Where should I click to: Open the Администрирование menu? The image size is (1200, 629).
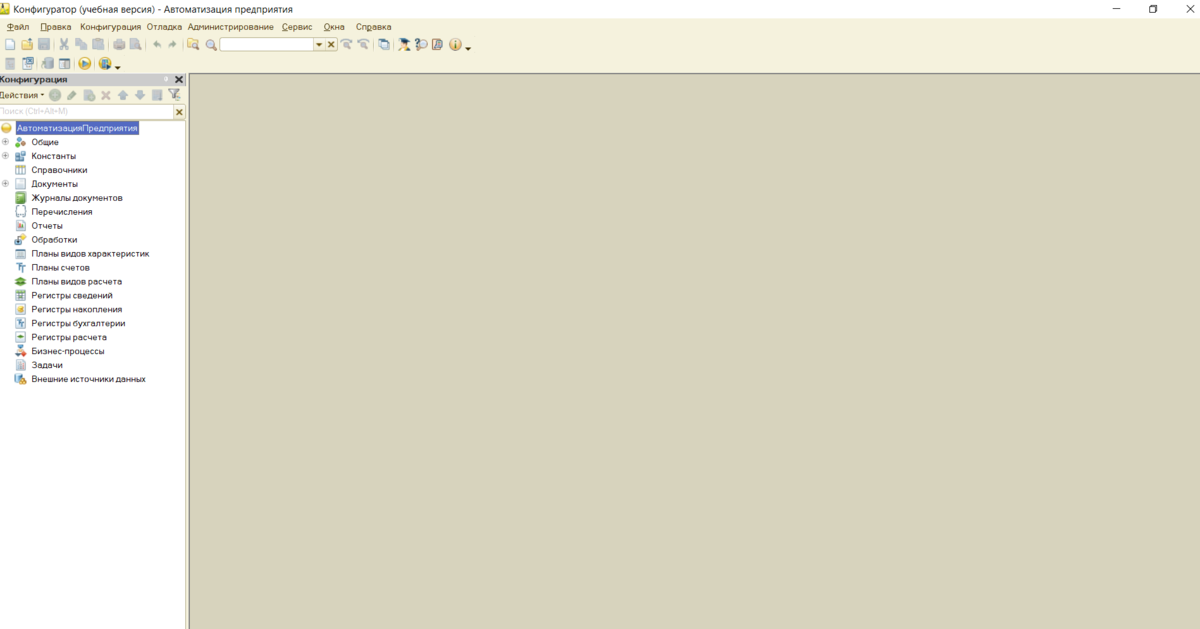pos(230,27)
